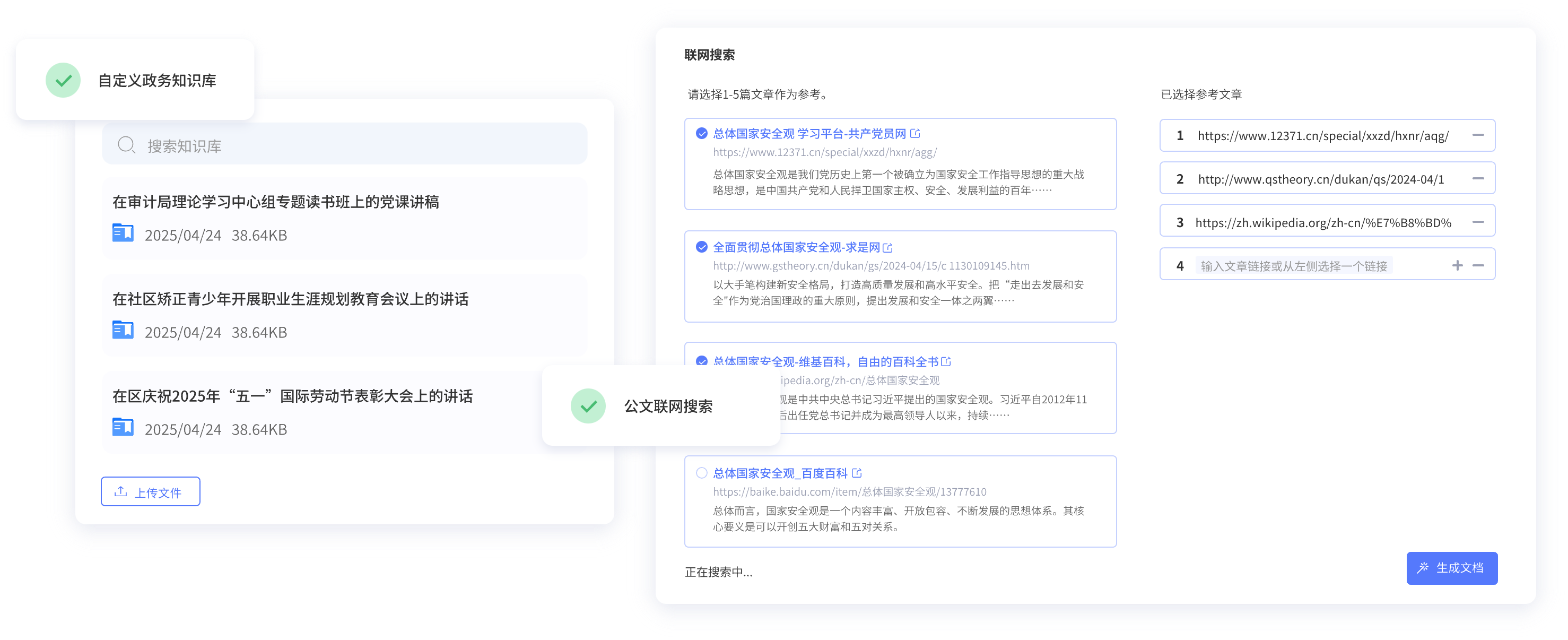Click the 上传文件 button
This screenshot has width=1568, height=640.
coord(150,492)
